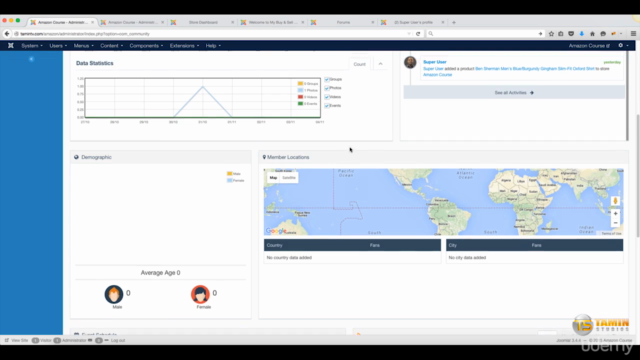Viewport: 640px width, 360px height.
Task: Switch to second Amazon Course tab
Action: coord(132,22)
